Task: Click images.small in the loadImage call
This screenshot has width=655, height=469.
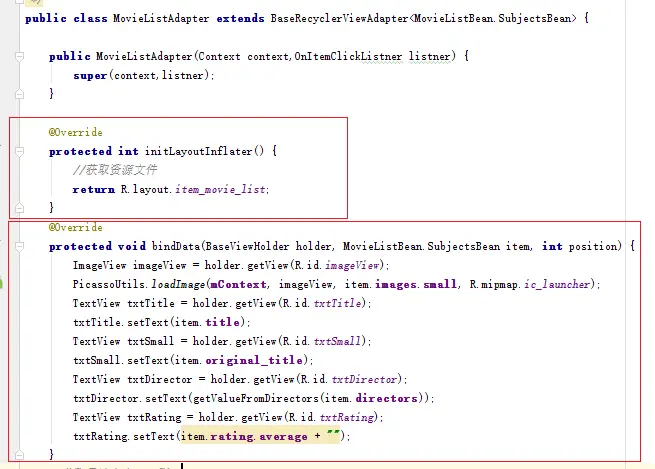Action: (x=416, y=284)
